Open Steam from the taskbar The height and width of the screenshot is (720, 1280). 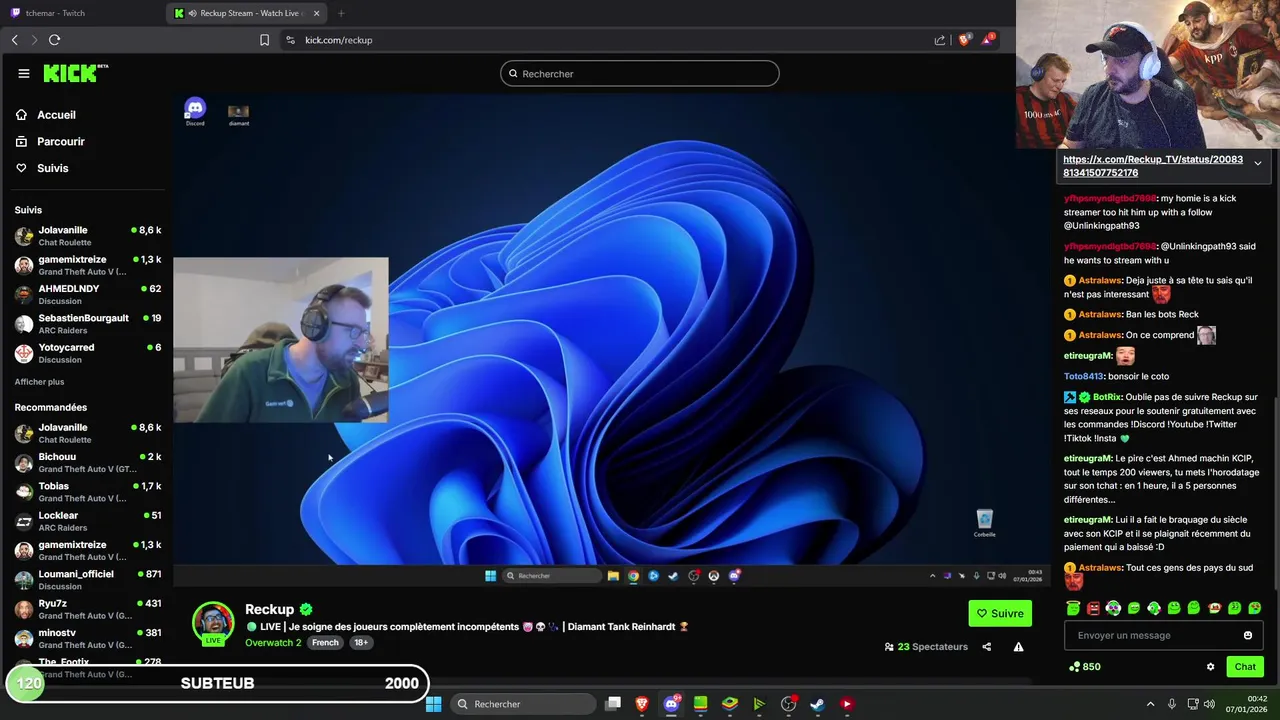pyautogui.click(x=817, y=704)
